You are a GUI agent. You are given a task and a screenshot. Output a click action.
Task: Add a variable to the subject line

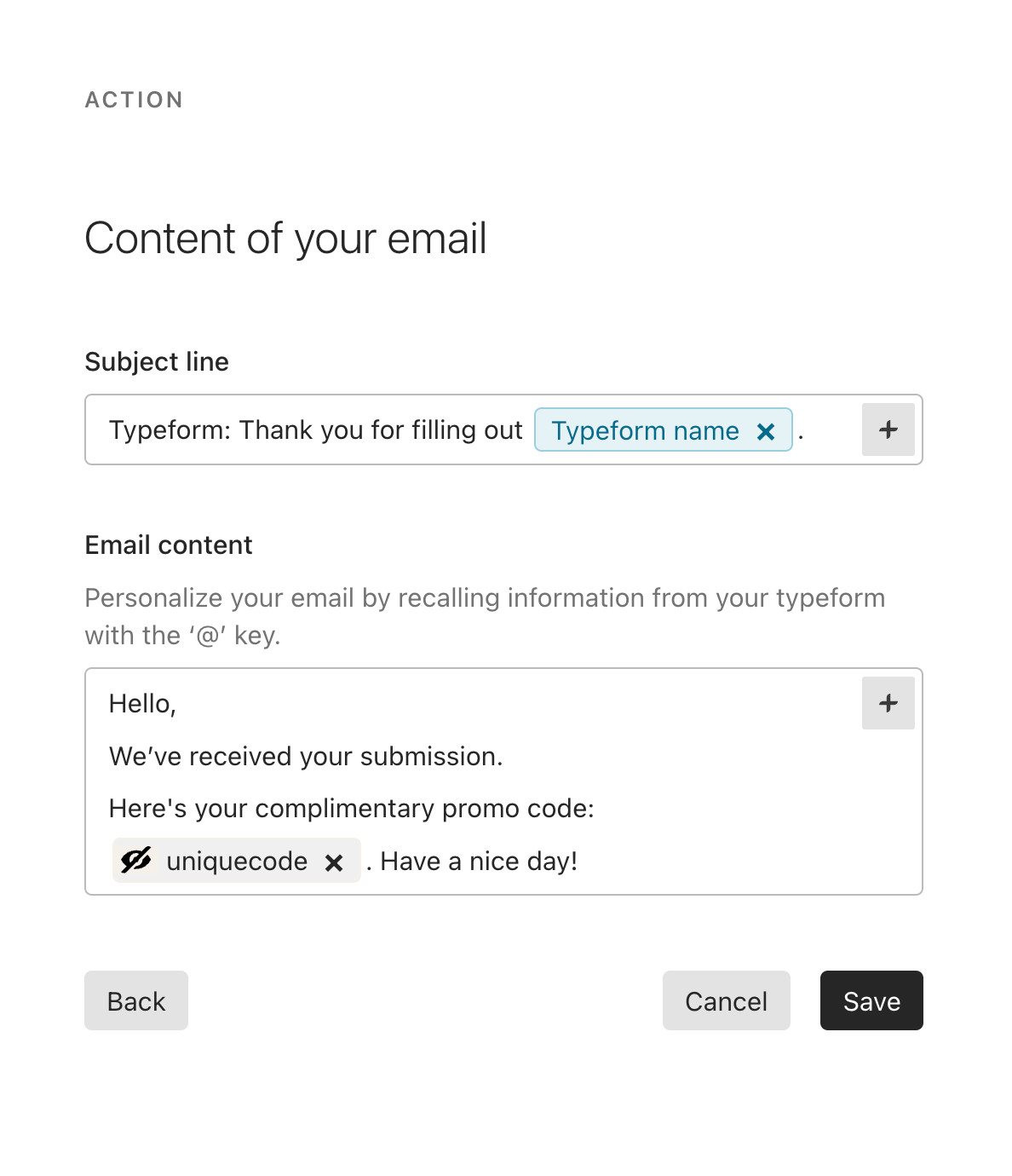888,429
